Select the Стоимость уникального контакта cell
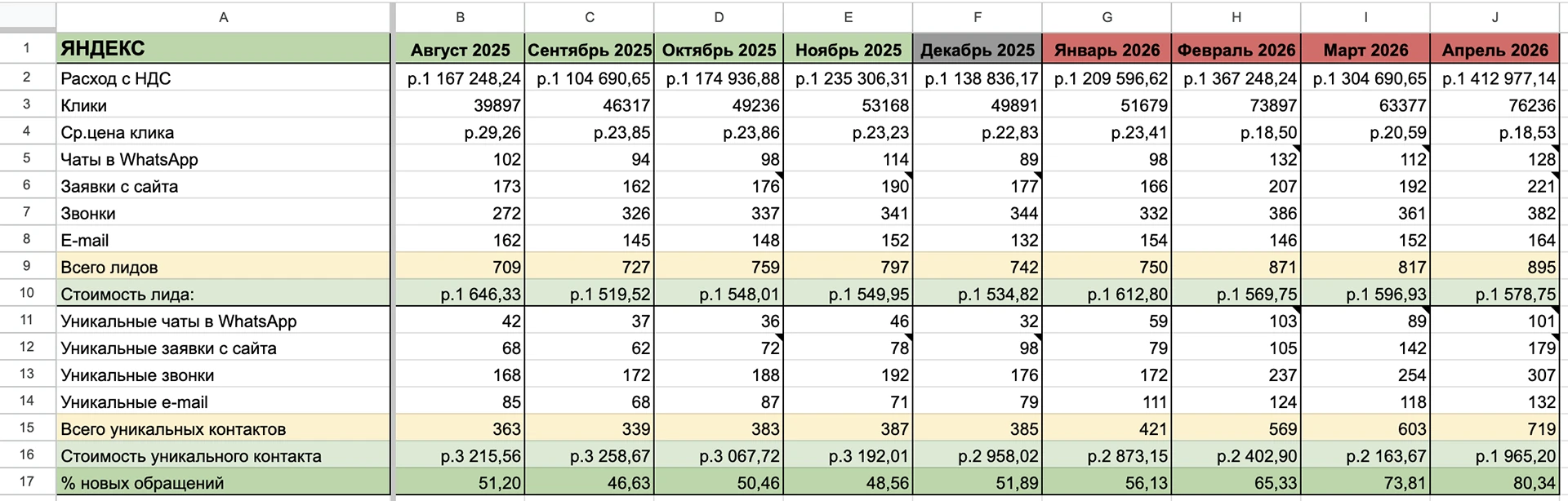 click(x=224, y=455)
